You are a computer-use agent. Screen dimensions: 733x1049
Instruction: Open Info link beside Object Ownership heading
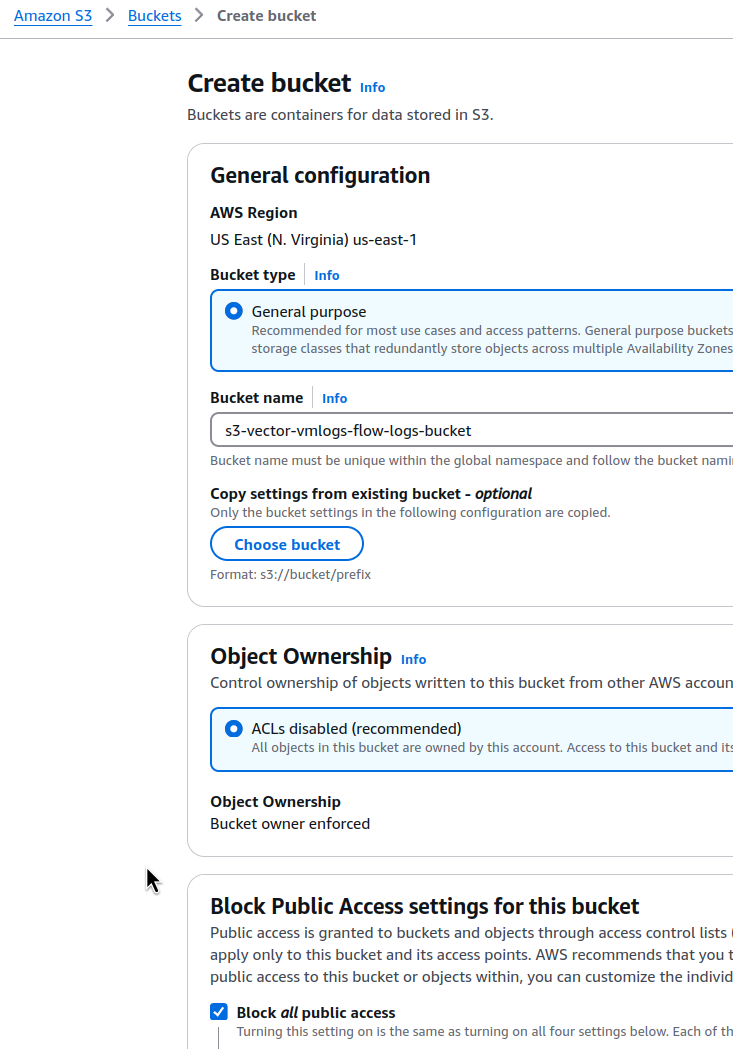[413, 659]
